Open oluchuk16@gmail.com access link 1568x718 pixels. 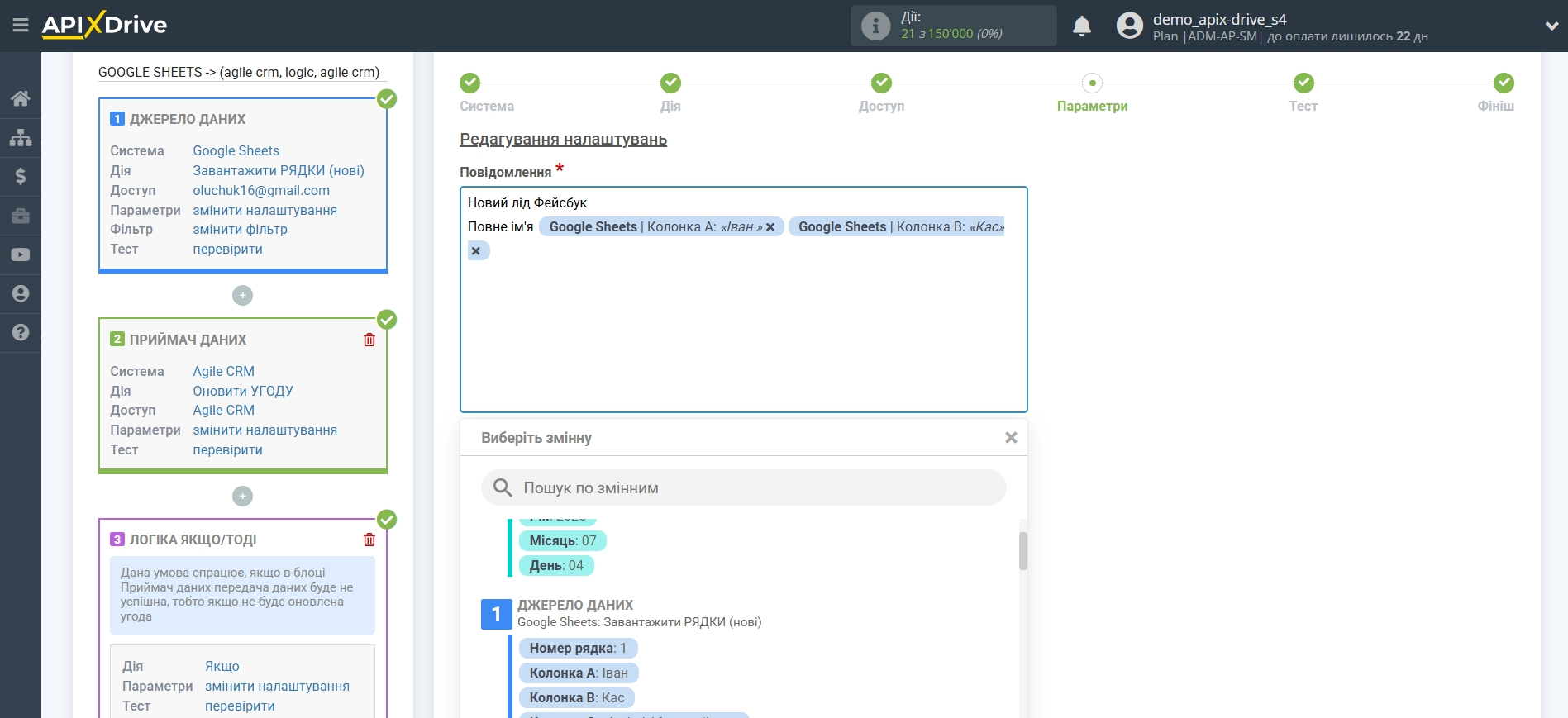pos(261,190)
